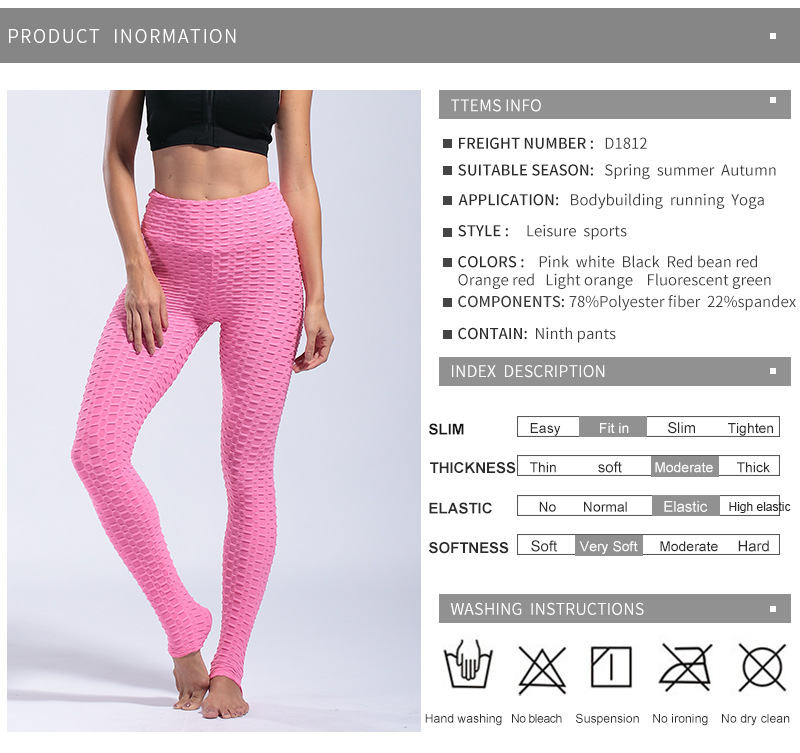Click the Washing Instructions section bar
The height and width of the screenshot is (753, 800).
[x=615, y=609]
